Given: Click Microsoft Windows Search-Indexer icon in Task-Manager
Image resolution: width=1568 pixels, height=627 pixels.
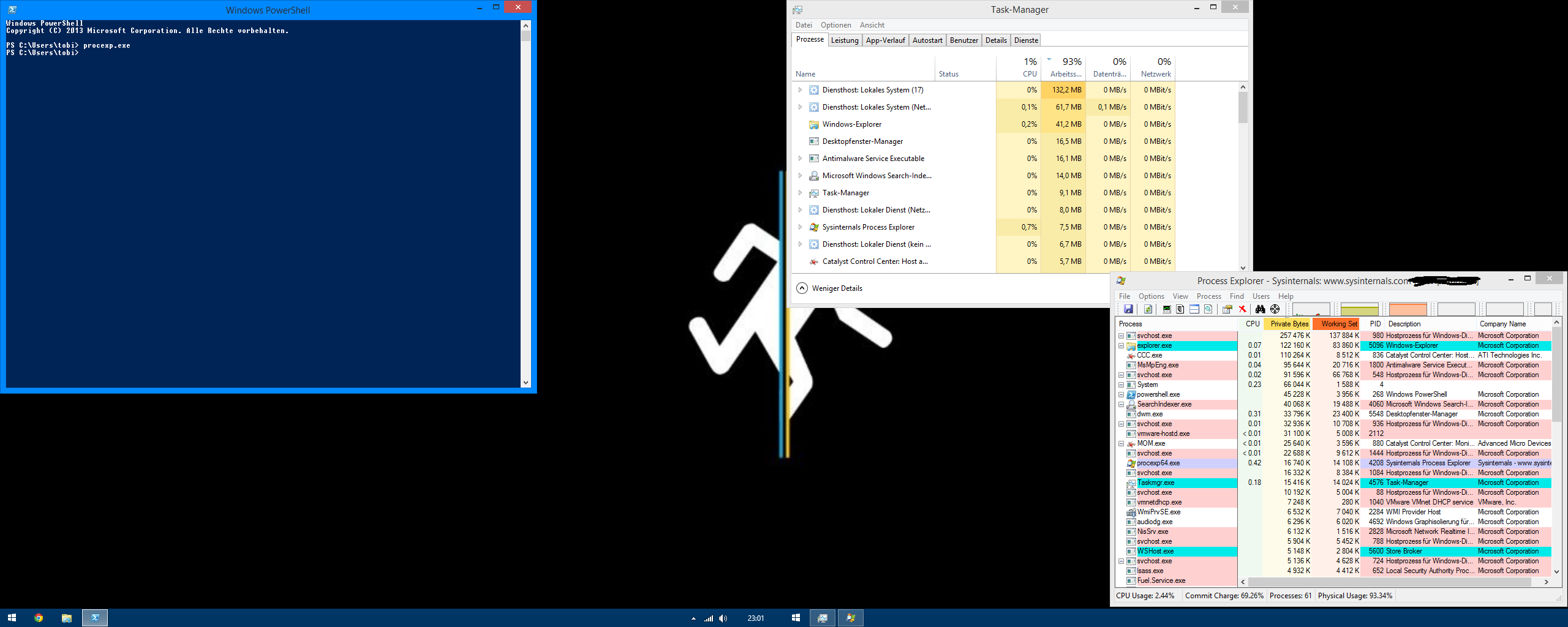Looking at the screenshot, I should coord(814,176).
